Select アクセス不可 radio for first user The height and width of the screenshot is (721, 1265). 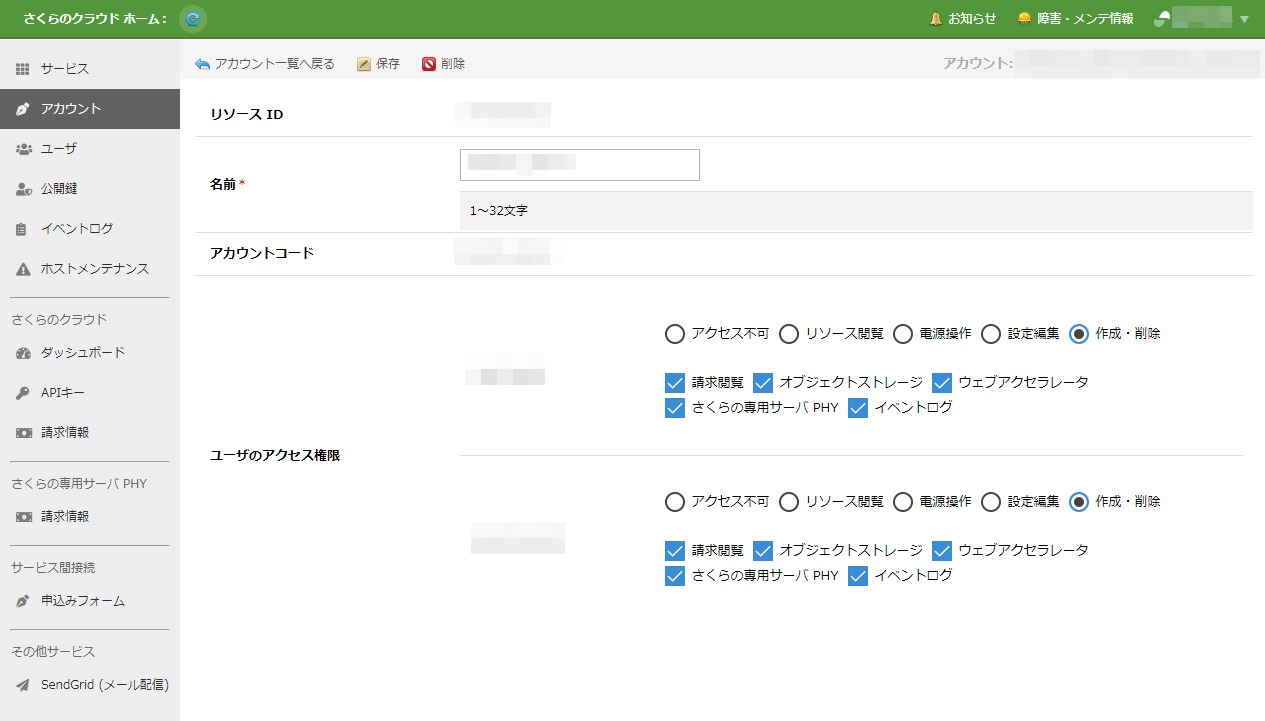pyautogui.click(x=675, y=334)
